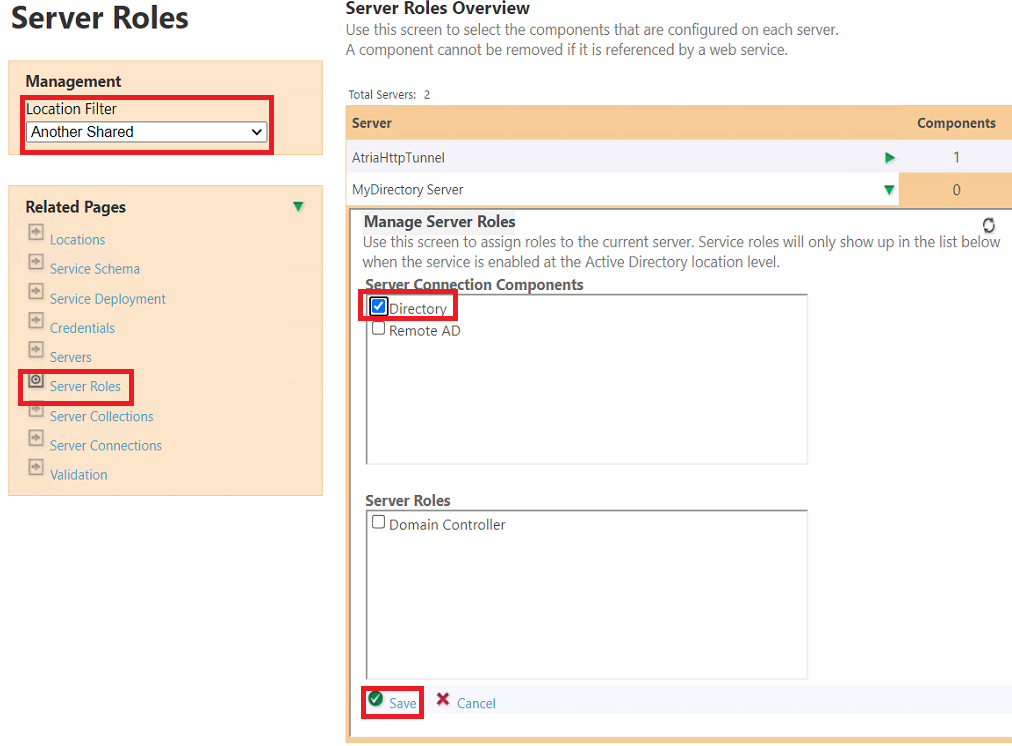The width and height of the screenshot is (1012, 746).
Task: Go to the Service Deployment page
Action: pyautogui.click(x=108, y=299)
